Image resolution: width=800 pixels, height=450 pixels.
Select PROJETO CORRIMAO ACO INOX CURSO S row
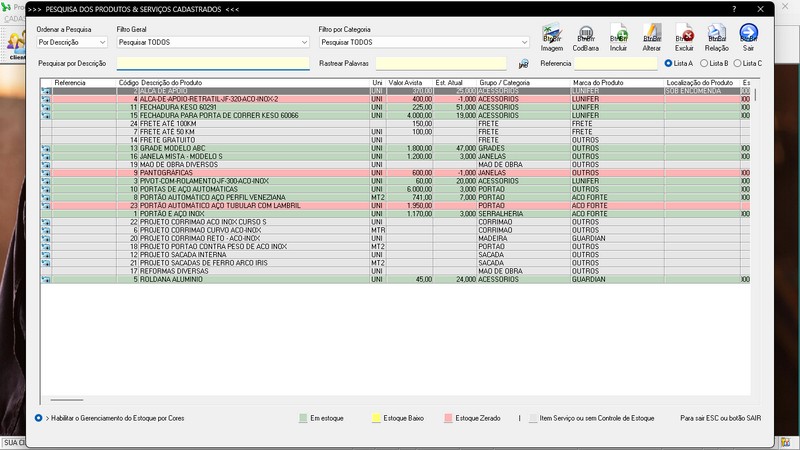pyautogui.click(x=395, y=222)
